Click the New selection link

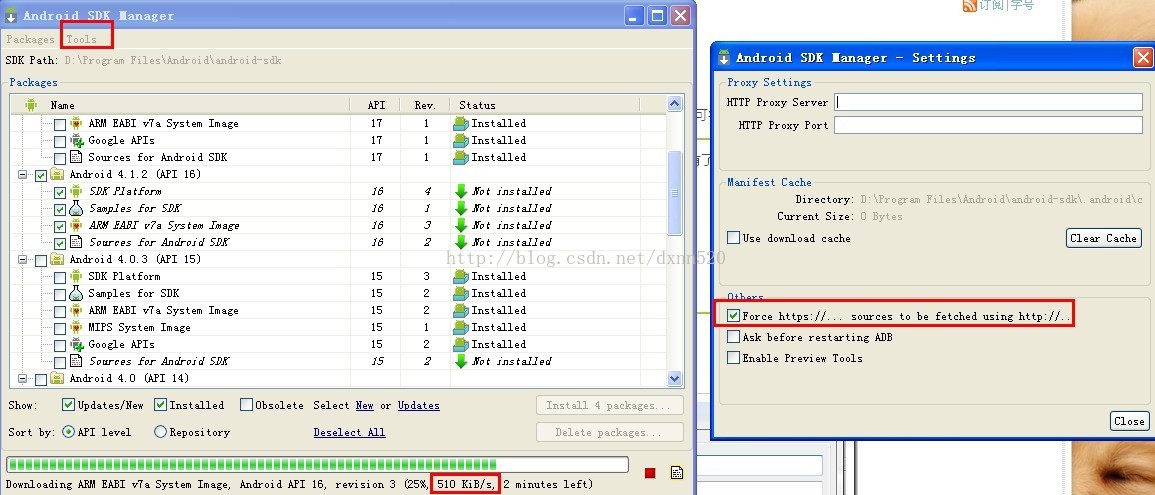[365, 405]
